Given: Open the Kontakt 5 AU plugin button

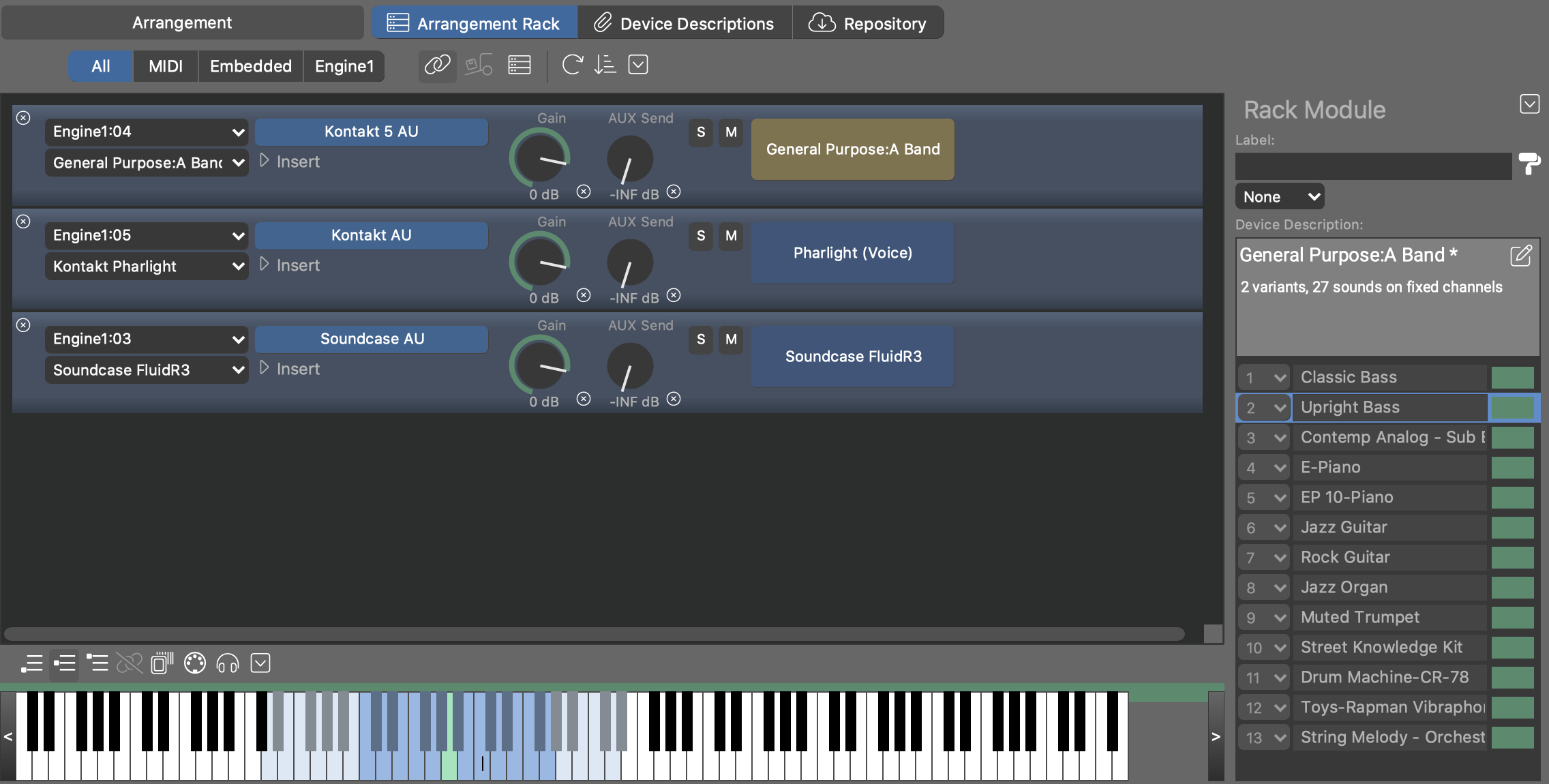Looking at the screenshot, I should click(371, 132).
